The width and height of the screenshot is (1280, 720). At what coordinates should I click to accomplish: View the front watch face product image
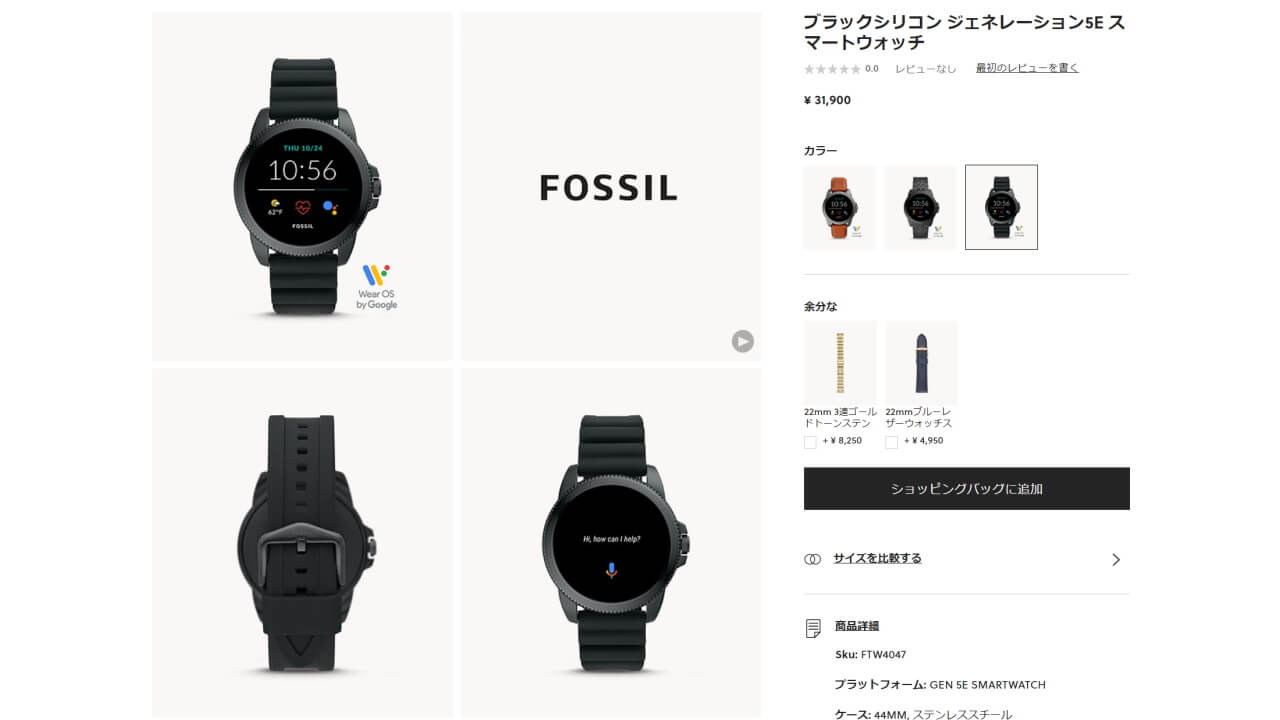[302, 186]
